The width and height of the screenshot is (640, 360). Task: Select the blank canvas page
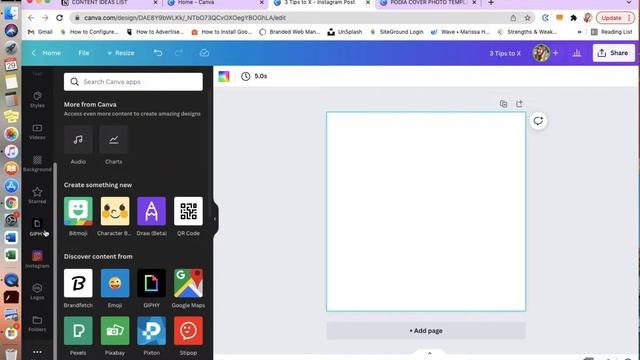426,211
